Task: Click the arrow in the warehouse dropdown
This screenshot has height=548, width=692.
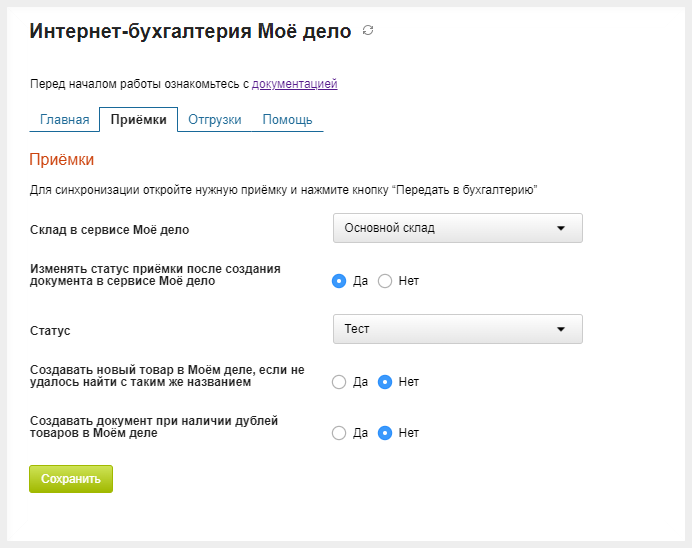Action: [x=561, y=228]
